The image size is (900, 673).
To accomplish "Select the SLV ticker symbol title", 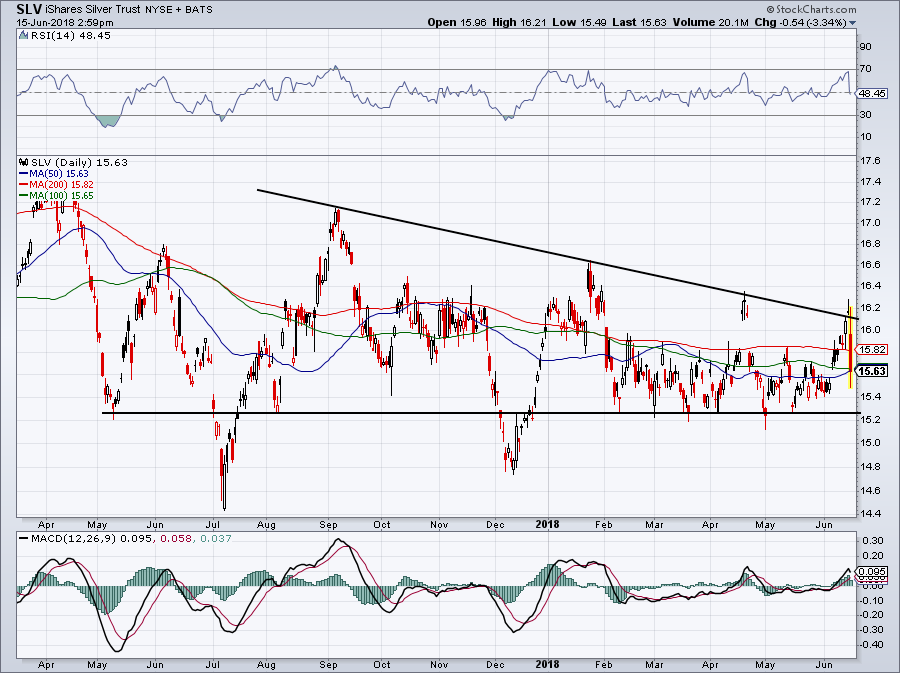I will coord(29,9).
